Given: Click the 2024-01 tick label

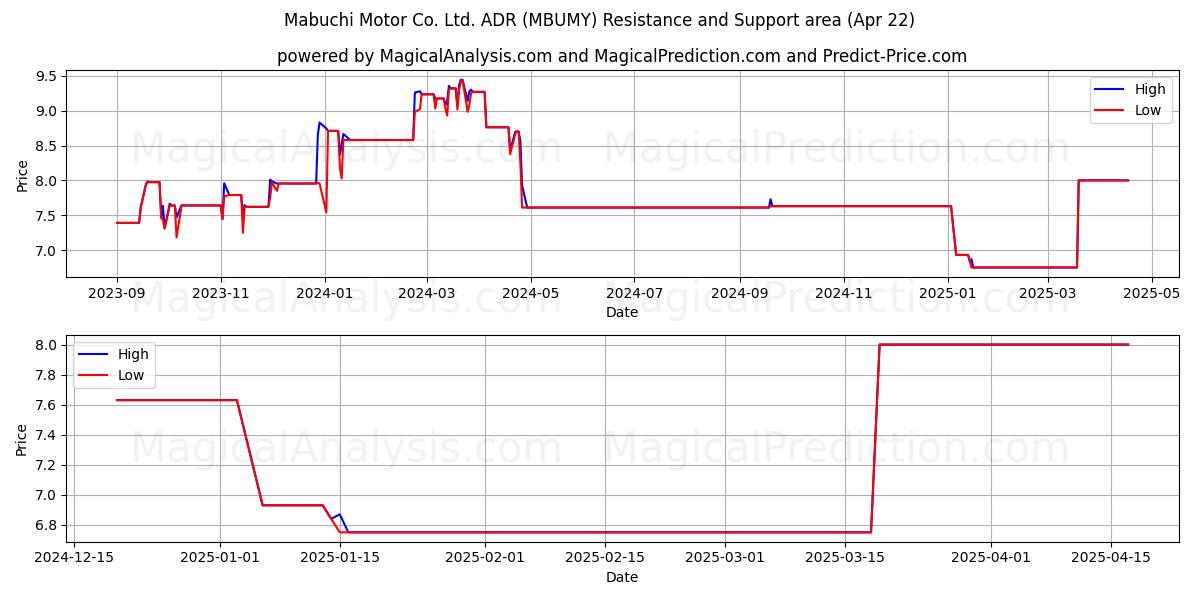Looking at the screenshot, I should (x=324, y=293).
